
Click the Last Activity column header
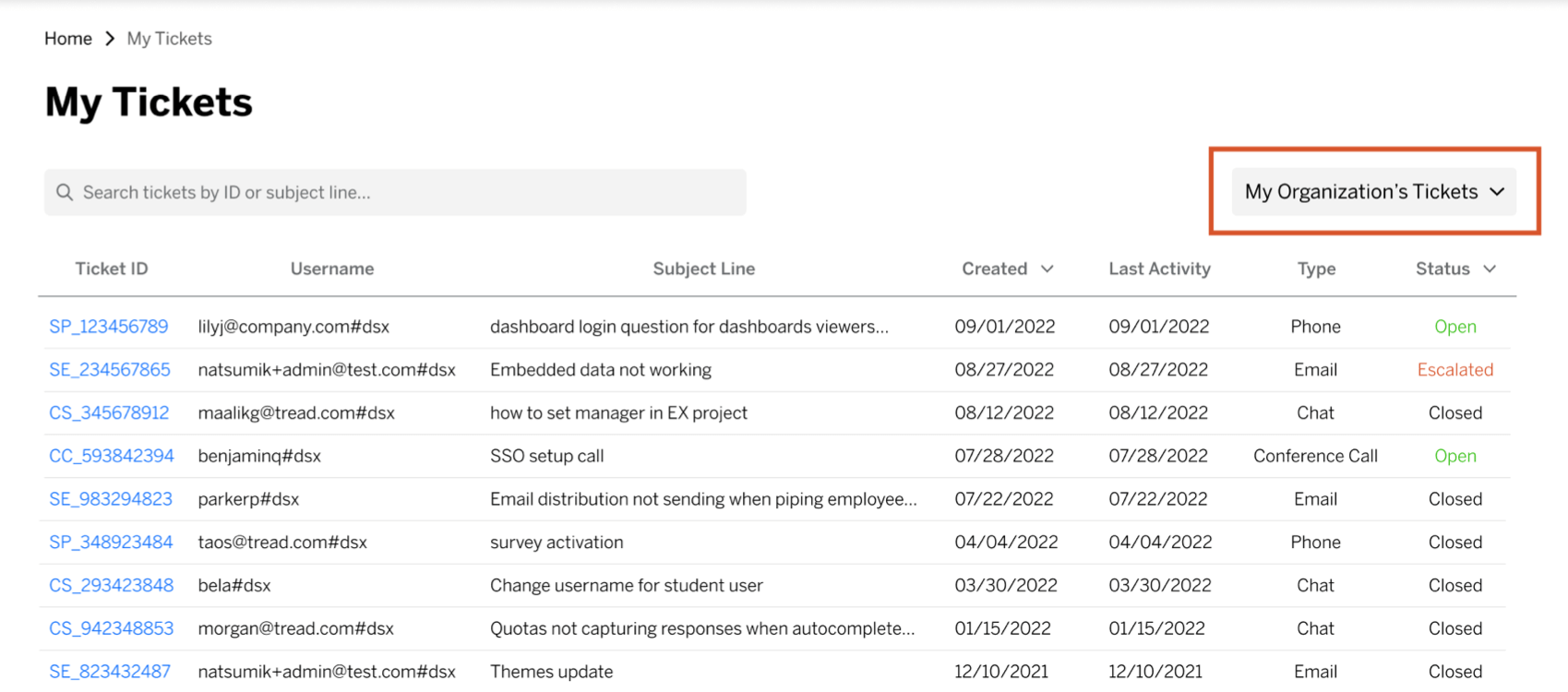point(1160,268)
